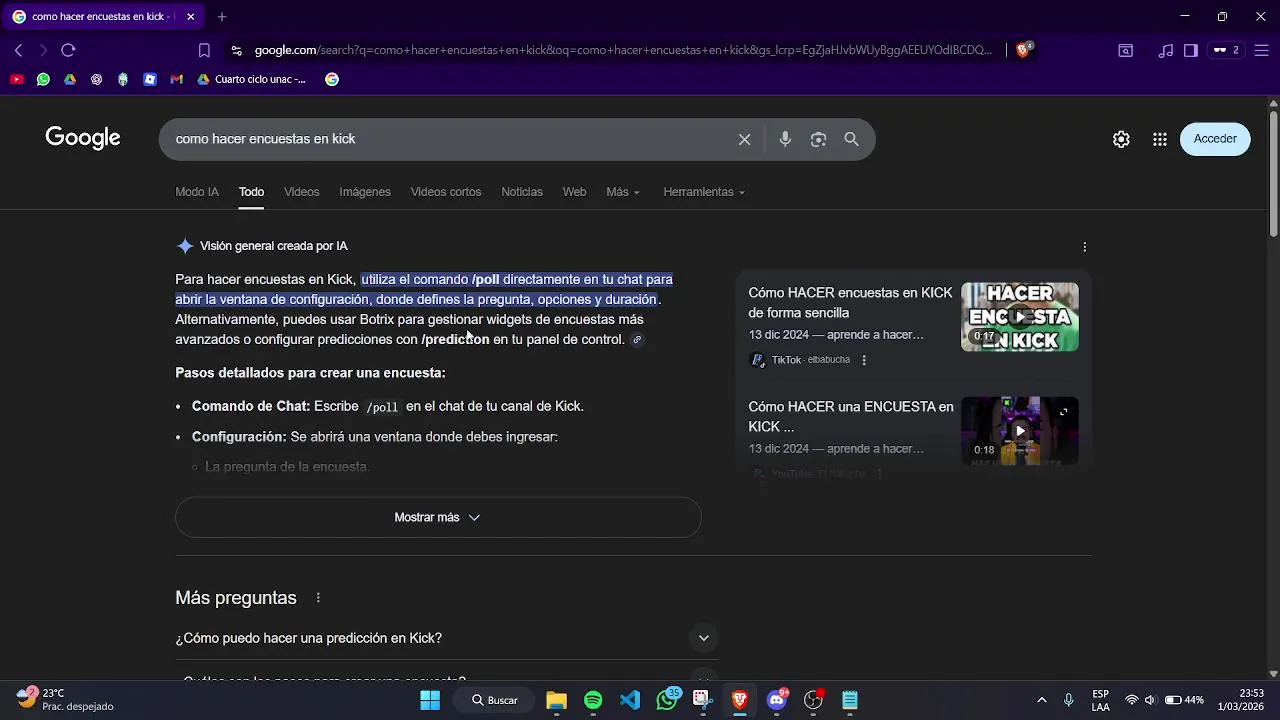This screenshot has height=720, width=1280.
Task: Open the YouTube bookmark icon
Action: tap(16, 79)
